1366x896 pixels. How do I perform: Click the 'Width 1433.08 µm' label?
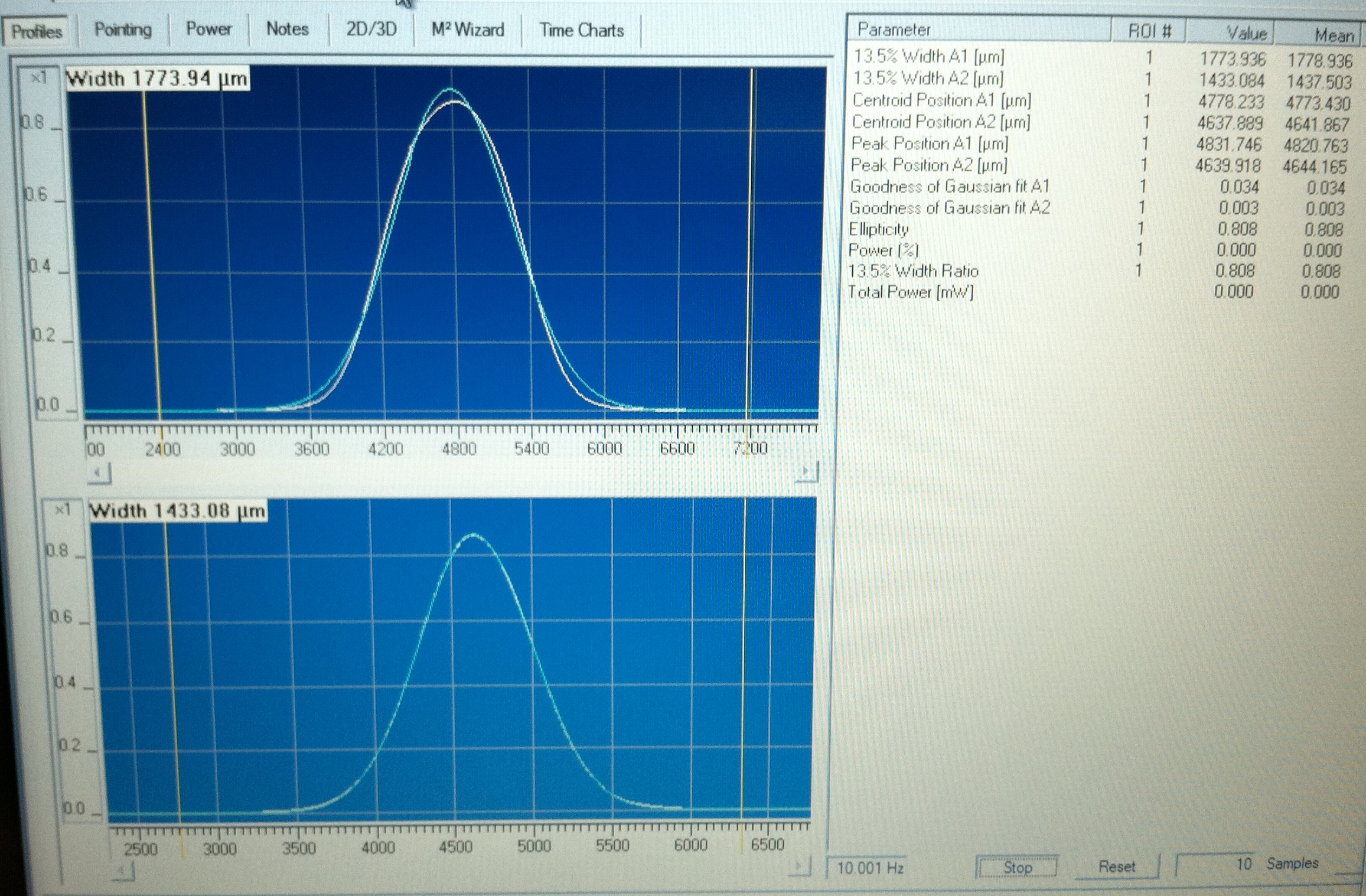click(178, 511)
